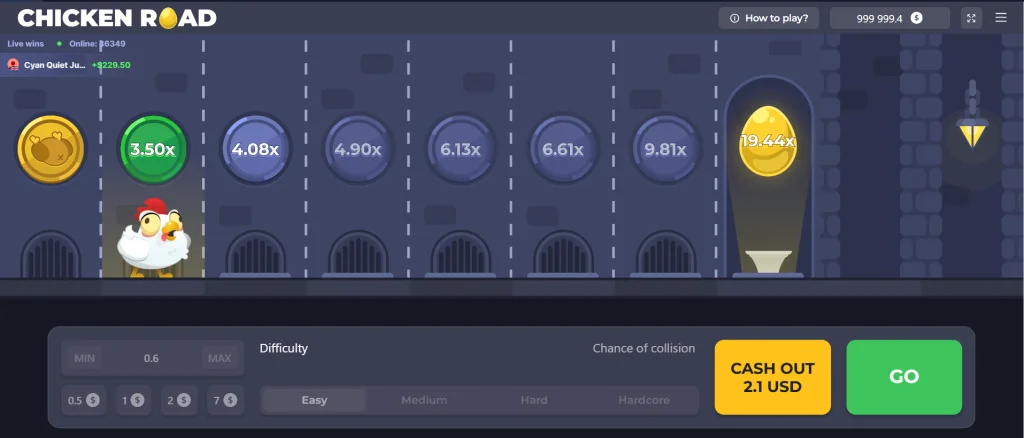Click the Chance of collision label

click(644, 349)
